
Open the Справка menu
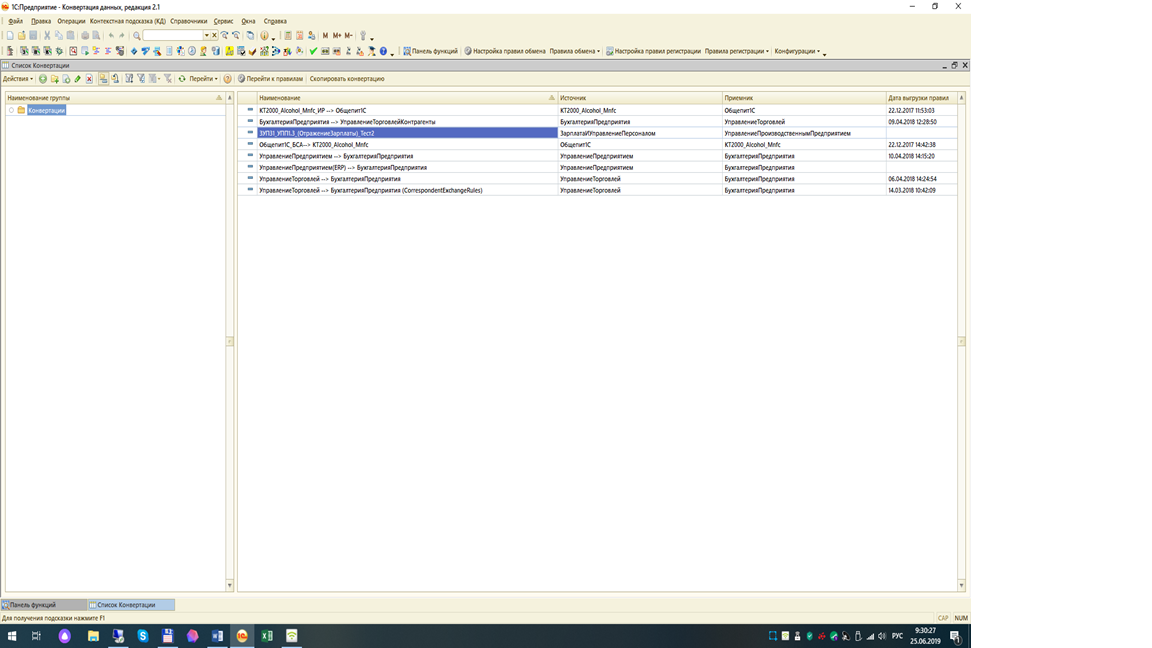pyautogui.click(x=275, y=21)
